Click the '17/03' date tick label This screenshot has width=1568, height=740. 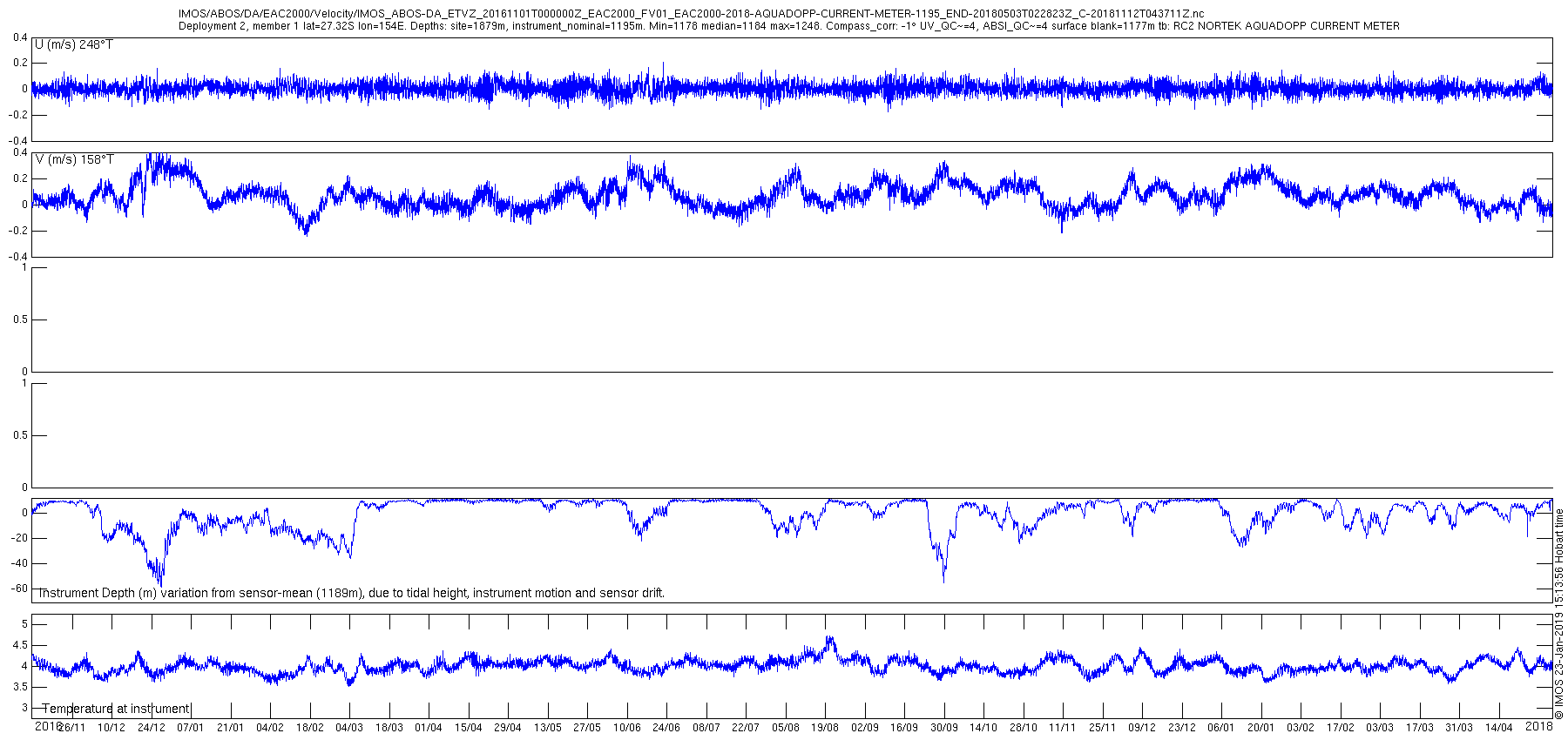pyautogui.click(x=1420, y=728)
